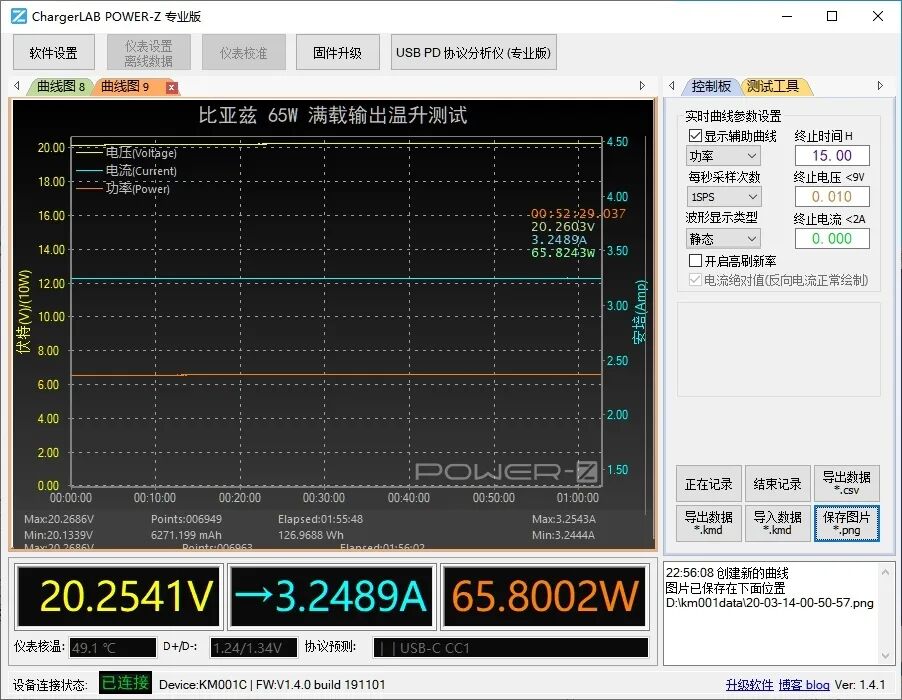Toggle 电流绝对值 checkbox

[695, 280]
